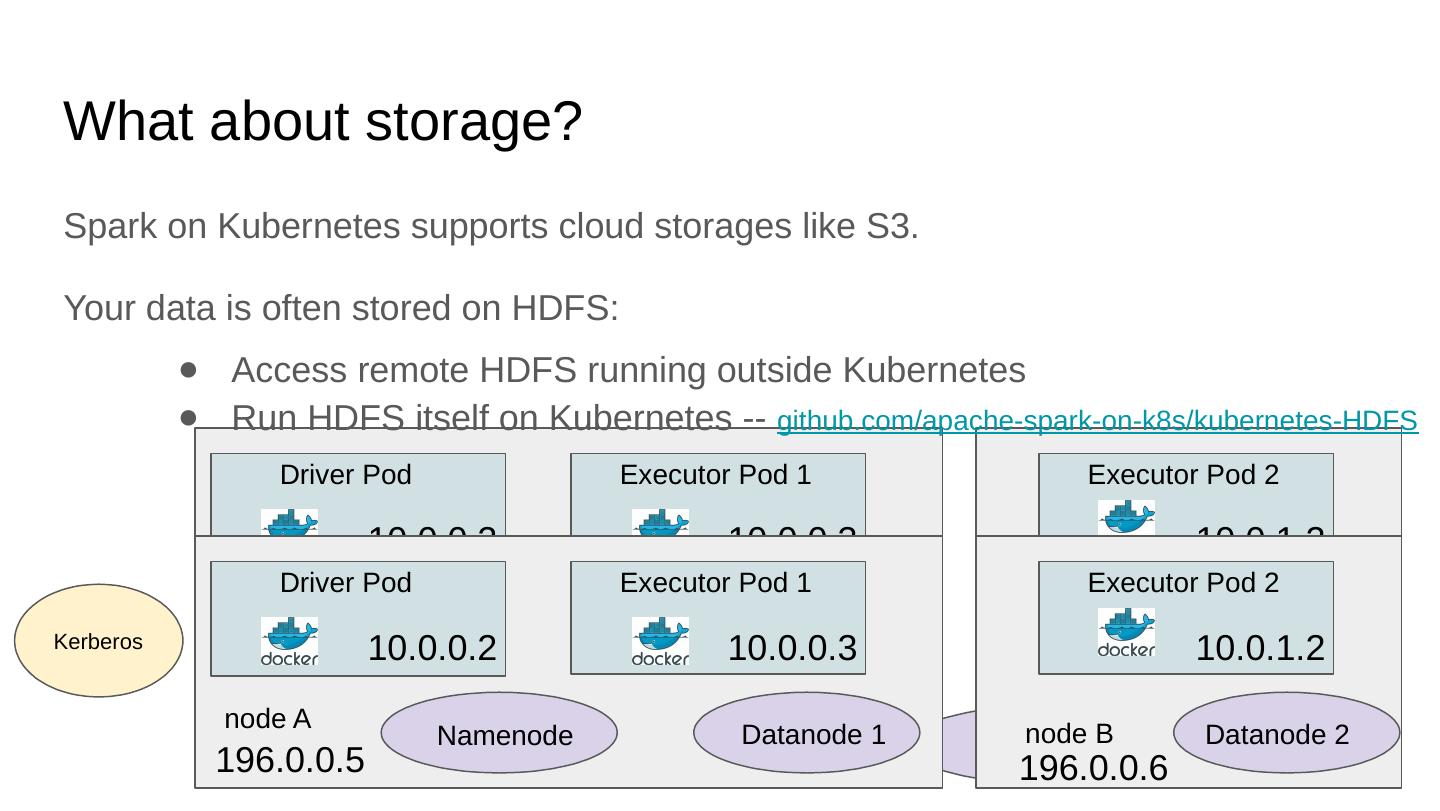Select the Kerberos ellipse shape
Viewport: 1440px width, 811px height.
point(98,641)
